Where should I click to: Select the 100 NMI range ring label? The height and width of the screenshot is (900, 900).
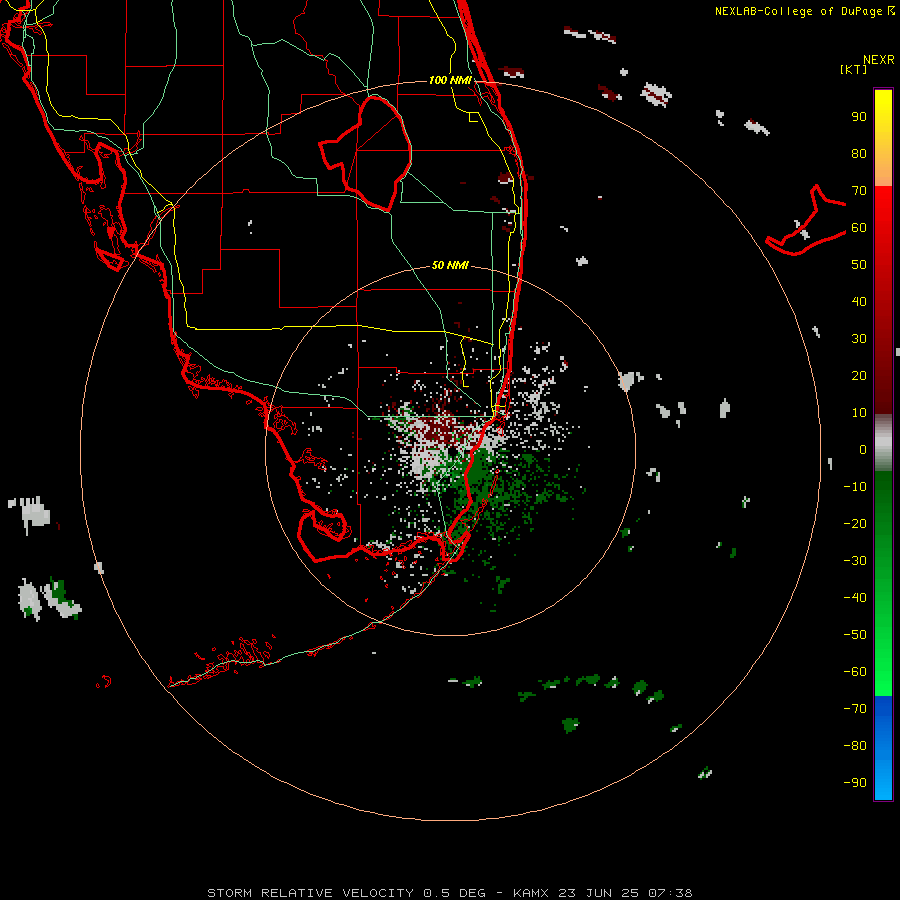click(x=450, y=80)
